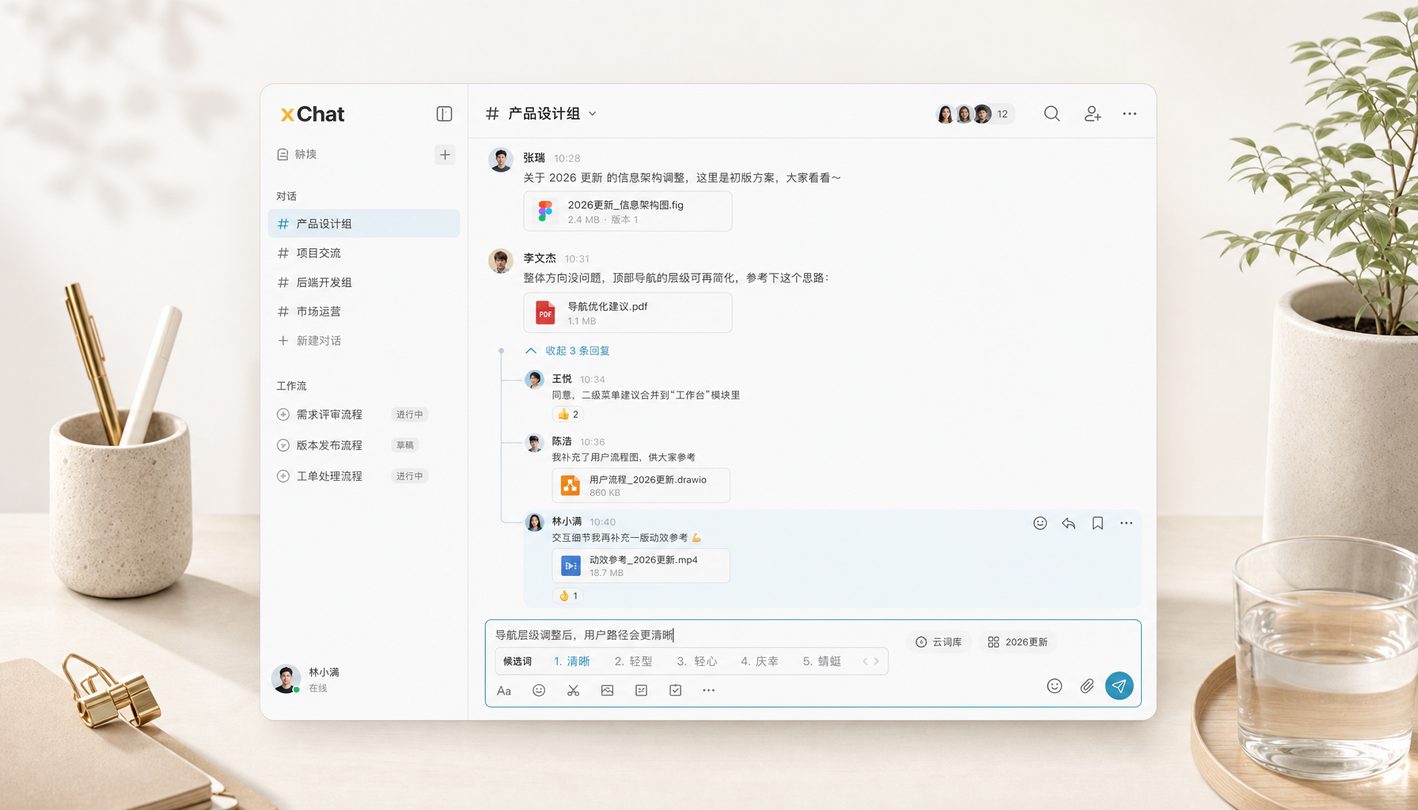1418x810 pixels.
Task: Collapse the sidebar with the panel icon
Action: pyautogui.click(x=444, y=114)
